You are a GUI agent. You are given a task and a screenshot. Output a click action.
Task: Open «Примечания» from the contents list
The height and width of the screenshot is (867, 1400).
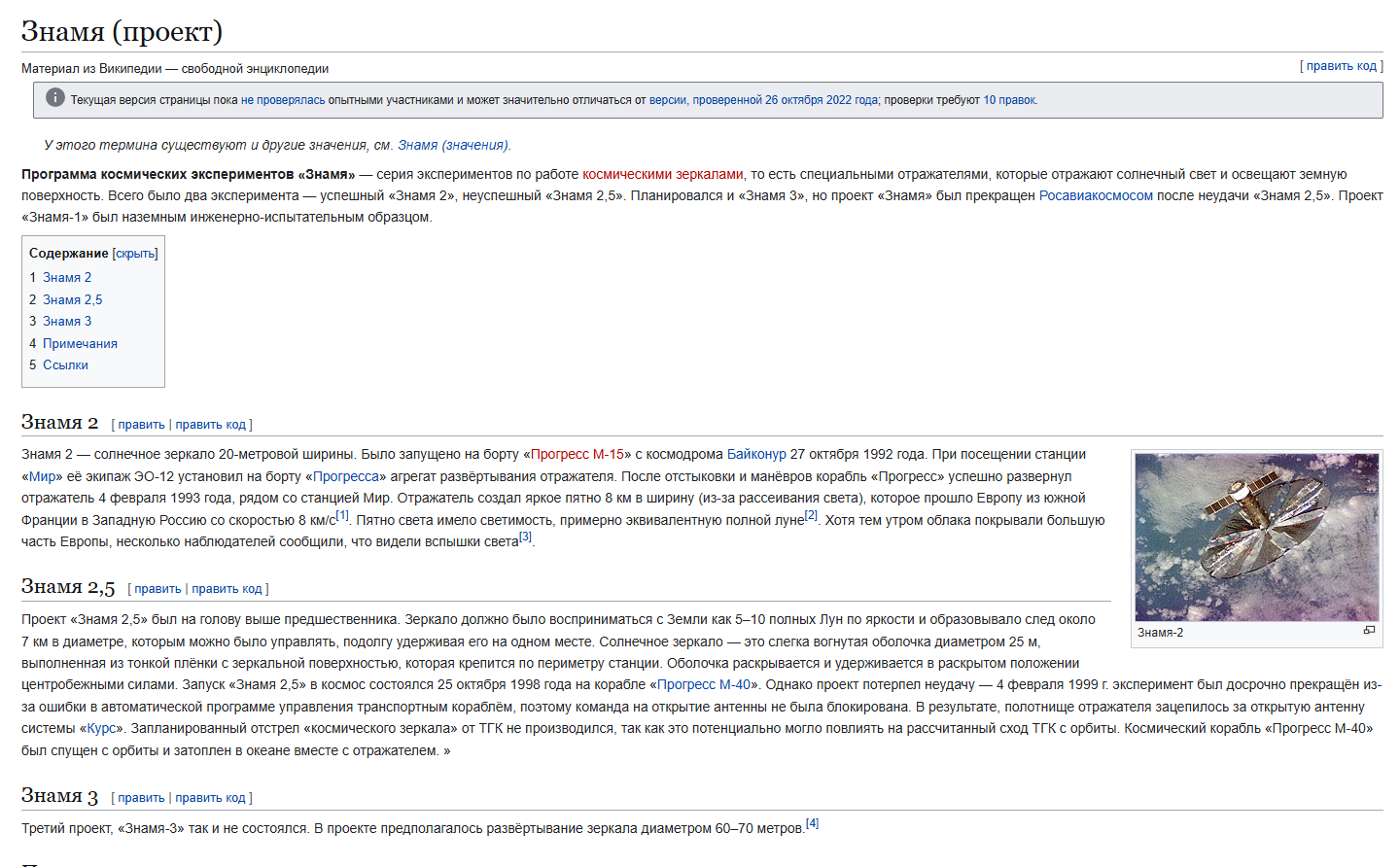80,344
